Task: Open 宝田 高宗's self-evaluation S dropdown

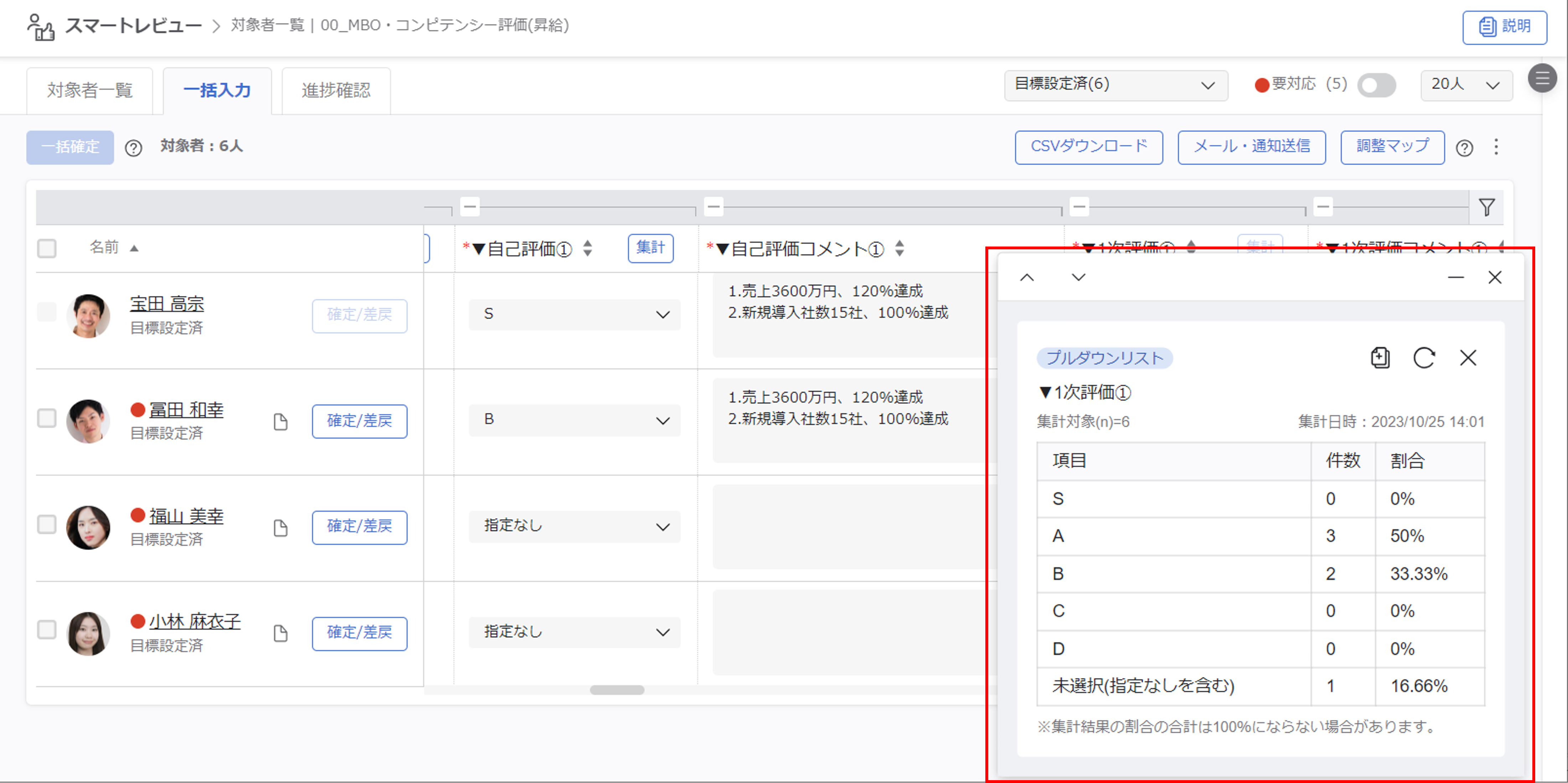Action: (574, 315)
